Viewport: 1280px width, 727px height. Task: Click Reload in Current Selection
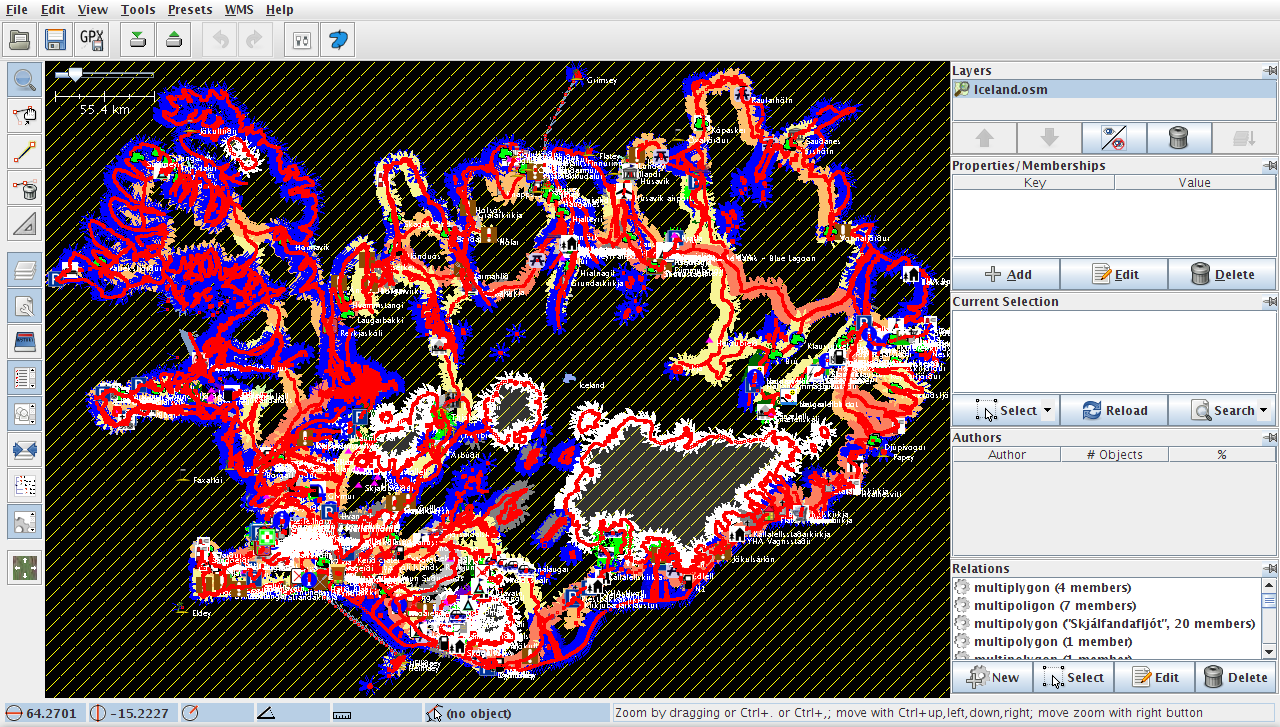coord(1114,410)
